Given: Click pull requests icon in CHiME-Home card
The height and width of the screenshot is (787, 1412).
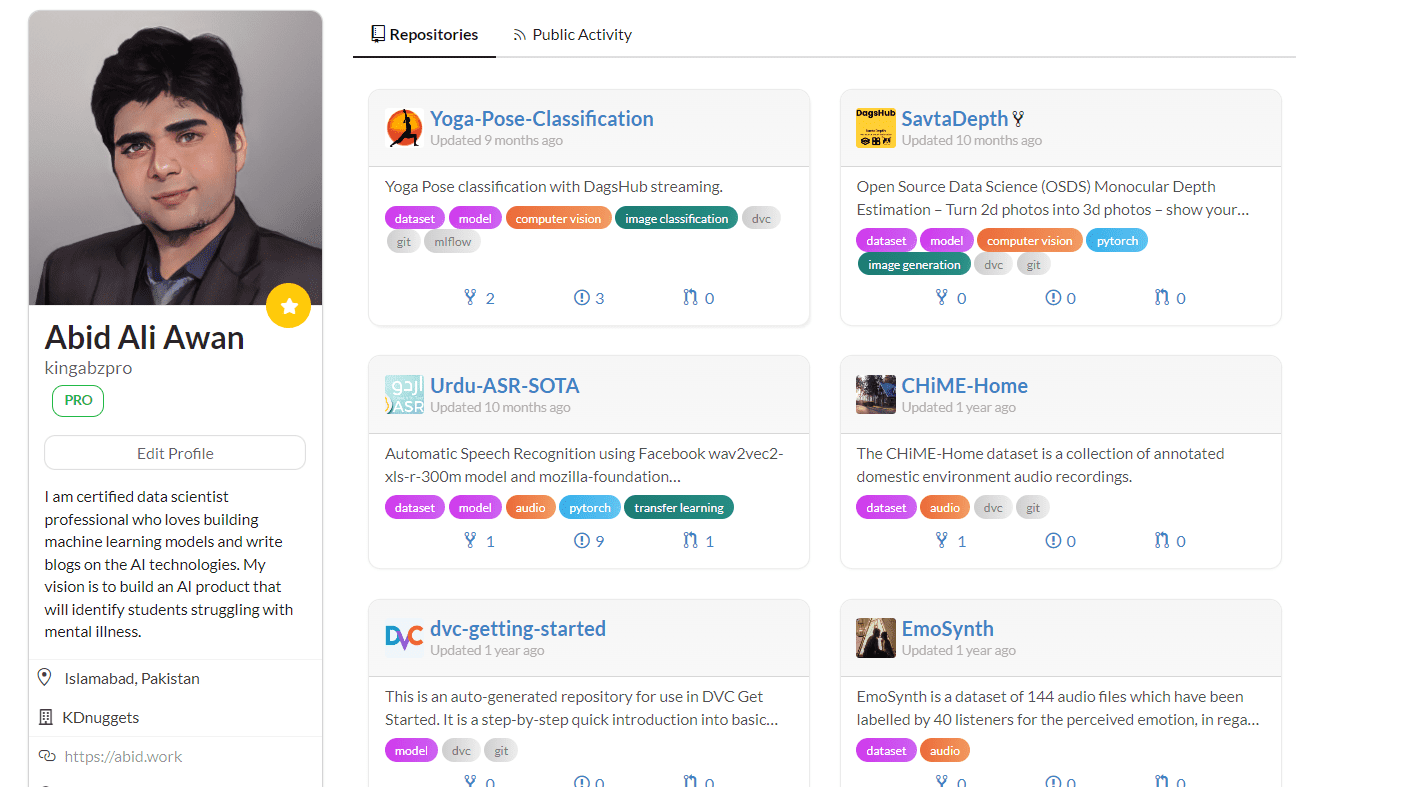Looking at the screenshot, I should pyautogui.click(x=1161, y=540).
